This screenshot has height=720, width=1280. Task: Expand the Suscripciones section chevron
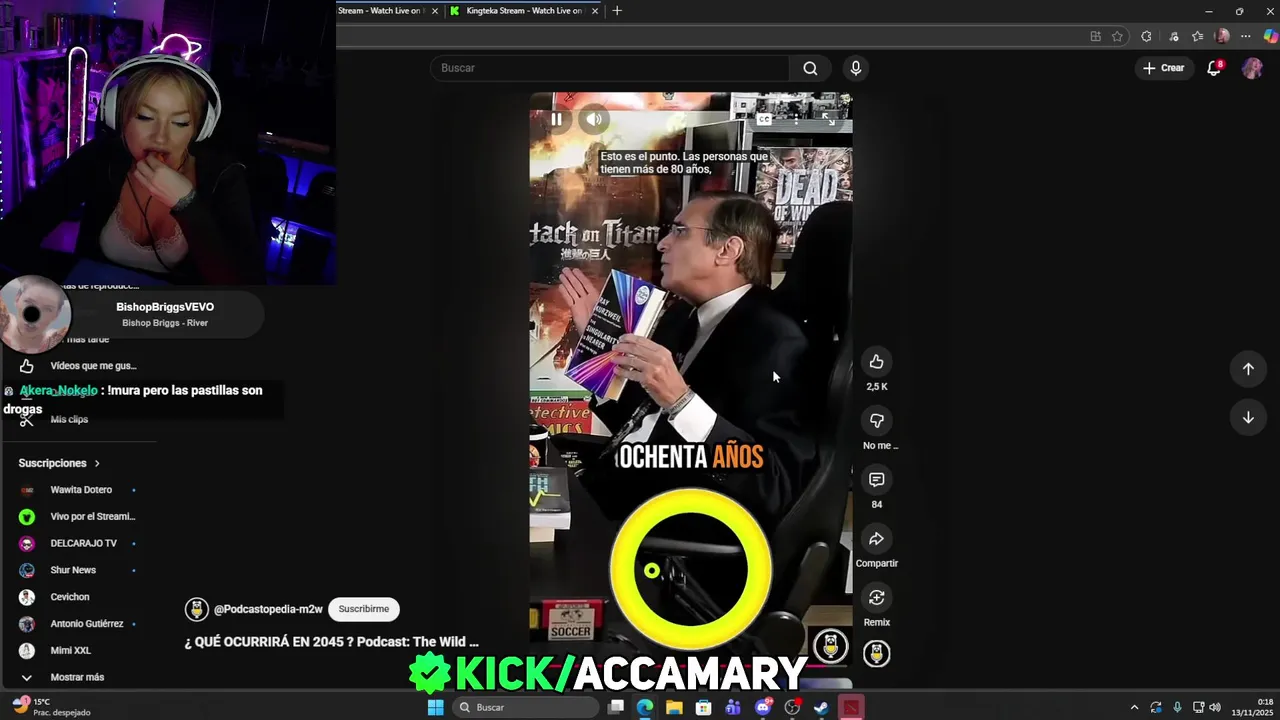[97, 463]
